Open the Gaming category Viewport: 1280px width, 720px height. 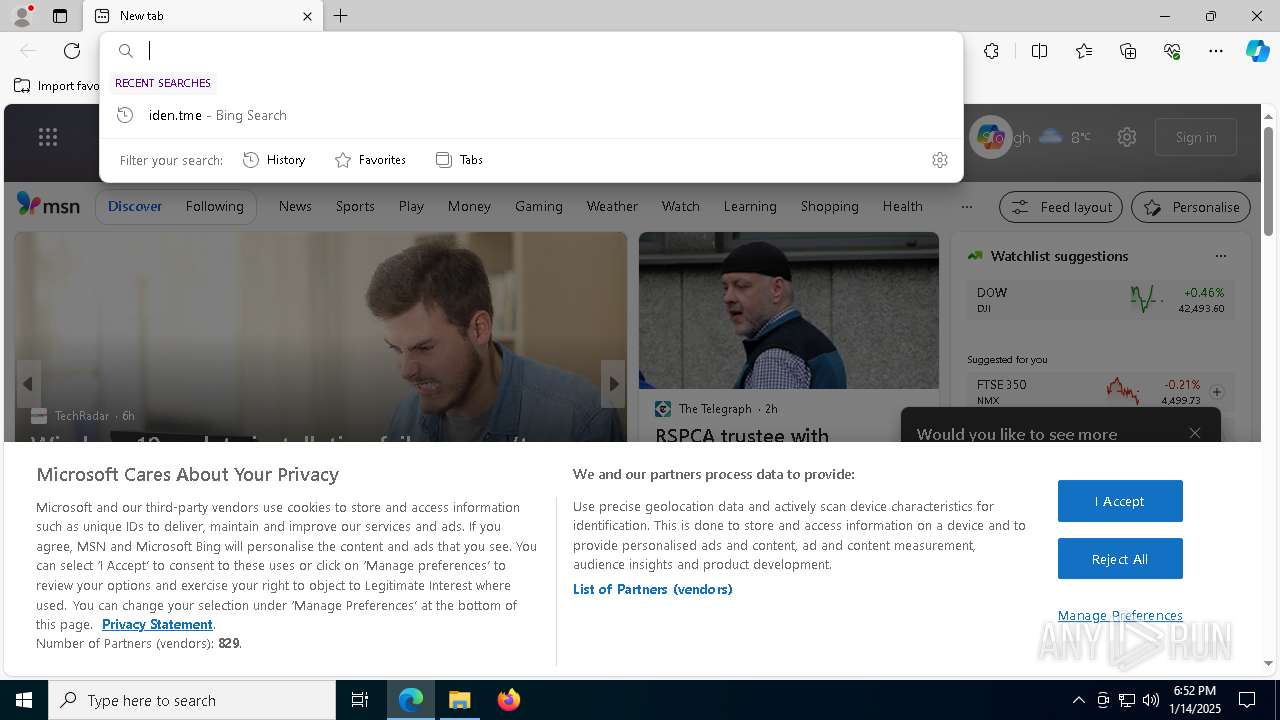click(539, 206)
